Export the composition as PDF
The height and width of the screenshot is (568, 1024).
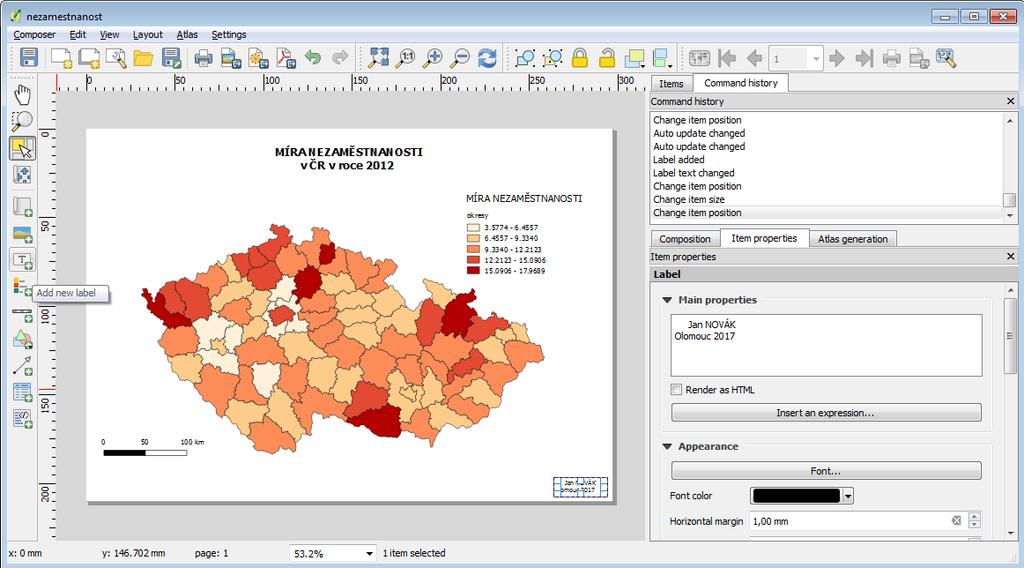pos(286,58)
